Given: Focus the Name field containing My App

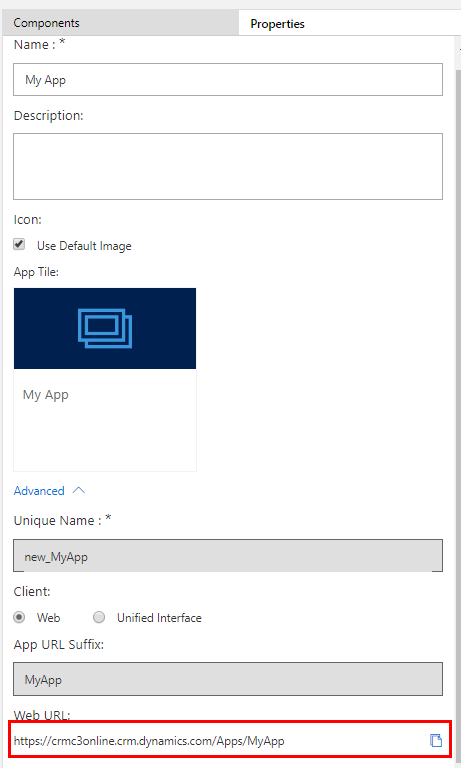Looking at the screenshot, I should coord(228,79).
